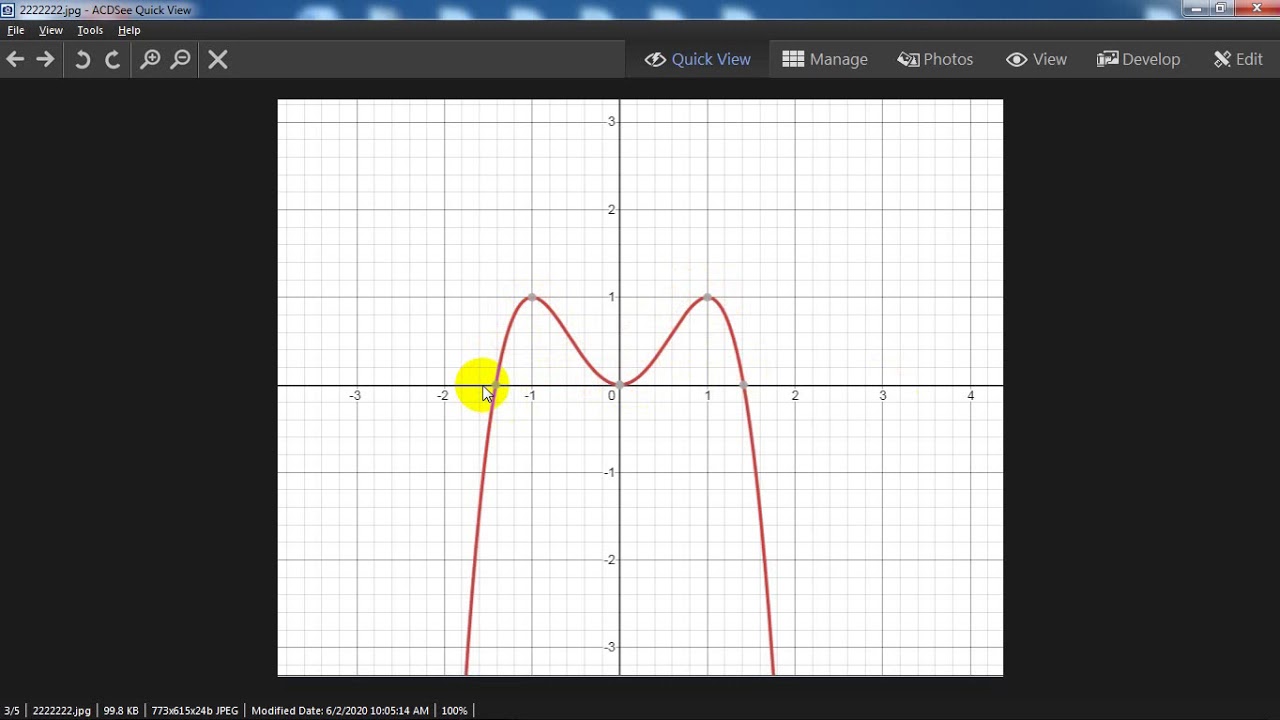This screenshot has width=1280, height=720.
Task: Open the Tools menu
Action: click(90, 30)
